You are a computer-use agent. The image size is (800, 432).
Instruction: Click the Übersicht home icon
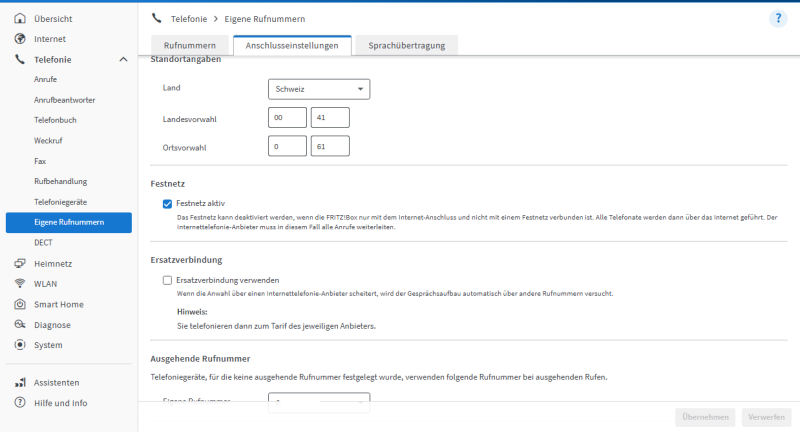pos(20,18)
